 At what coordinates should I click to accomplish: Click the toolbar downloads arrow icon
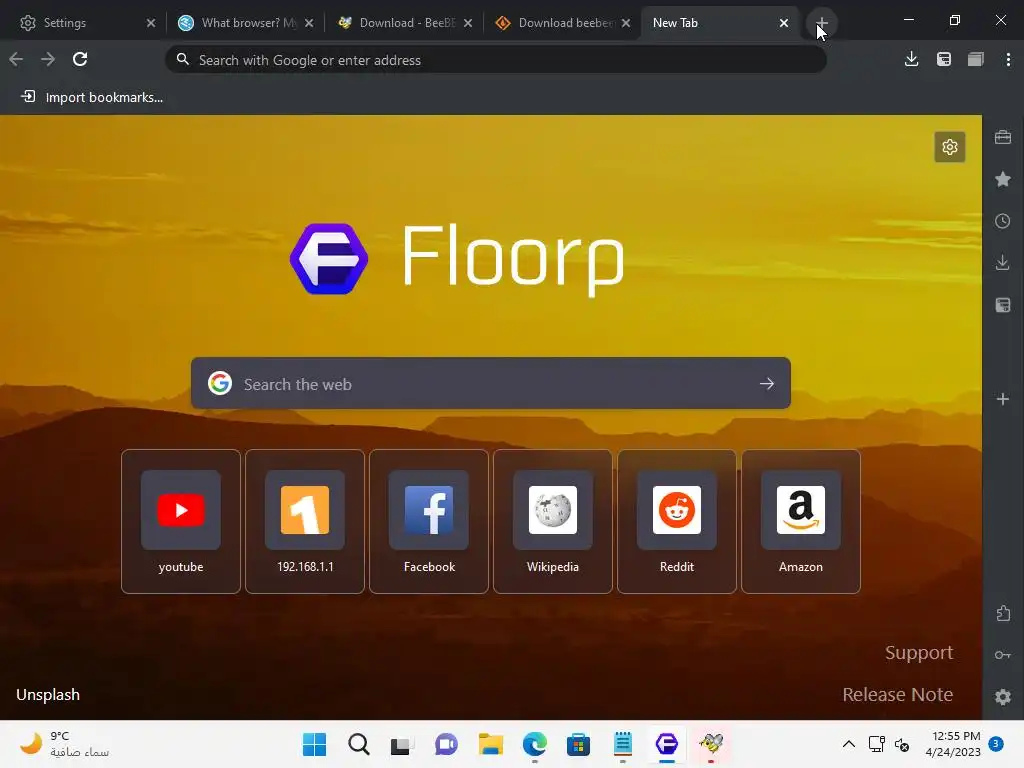pos(912,59)
